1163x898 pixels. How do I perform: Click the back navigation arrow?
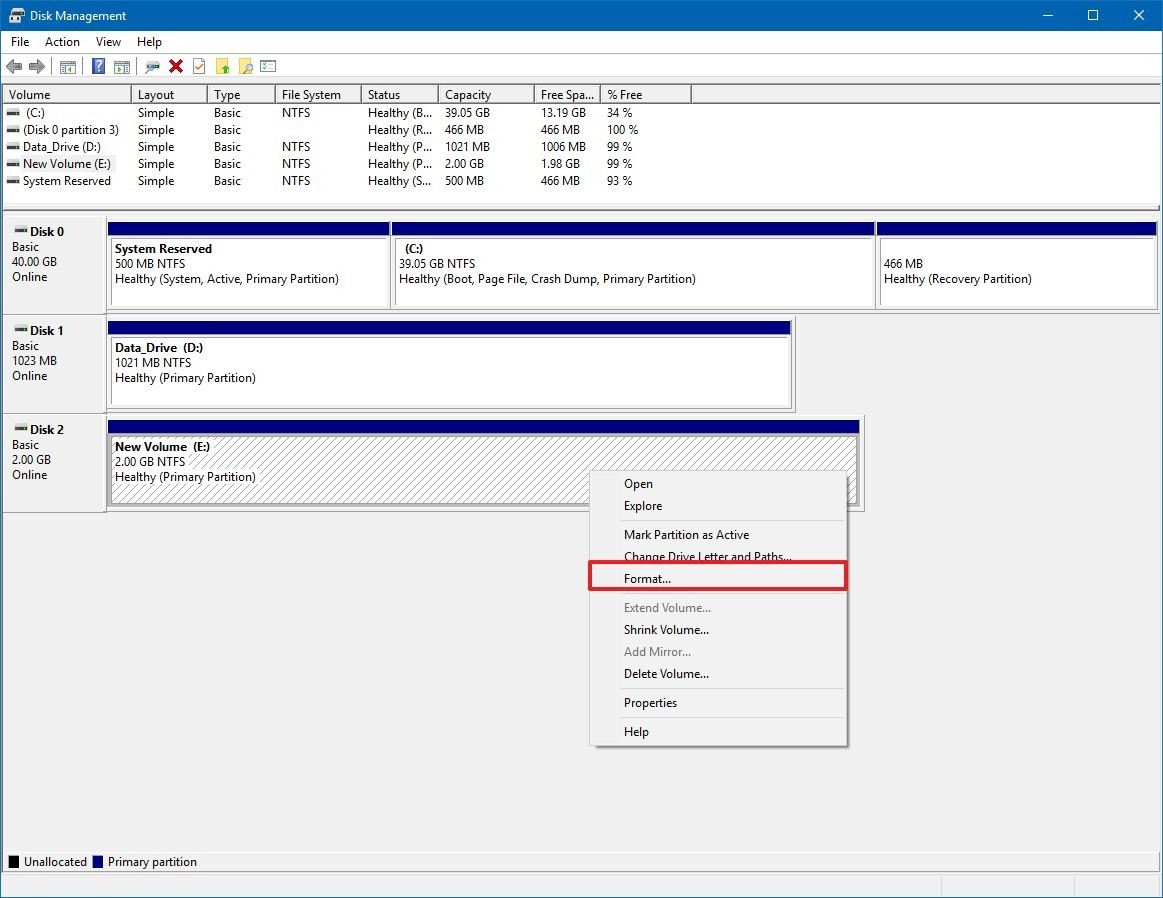15,66
